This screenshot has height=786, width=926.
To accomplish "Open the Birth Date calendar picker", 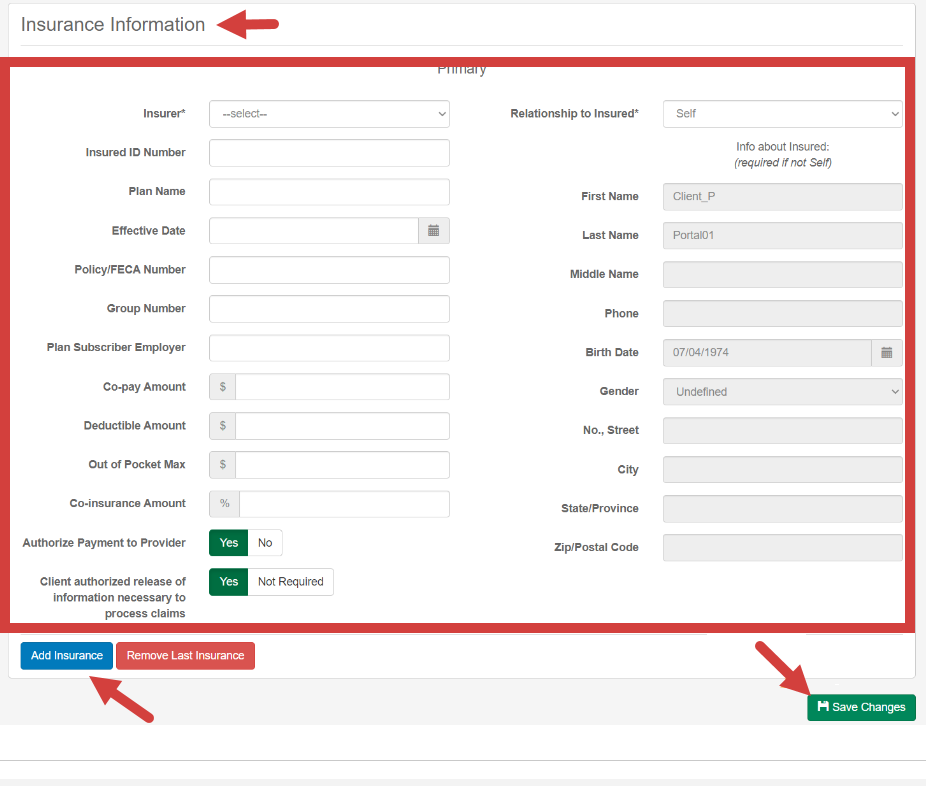I will 888,352.
